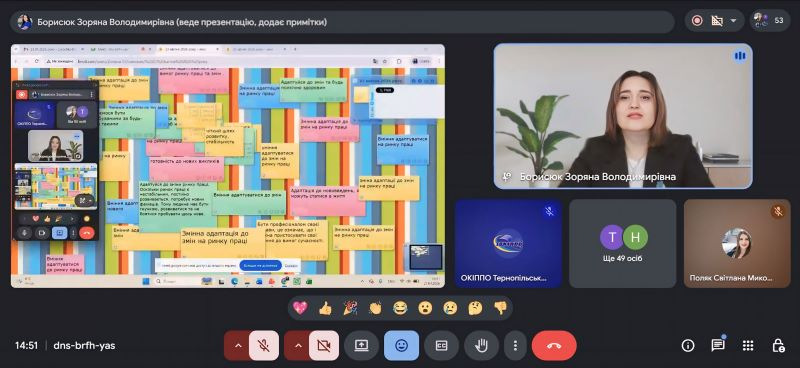Expand video settings arrow beside camera
The image size is (800, 368).
(298, 346)
